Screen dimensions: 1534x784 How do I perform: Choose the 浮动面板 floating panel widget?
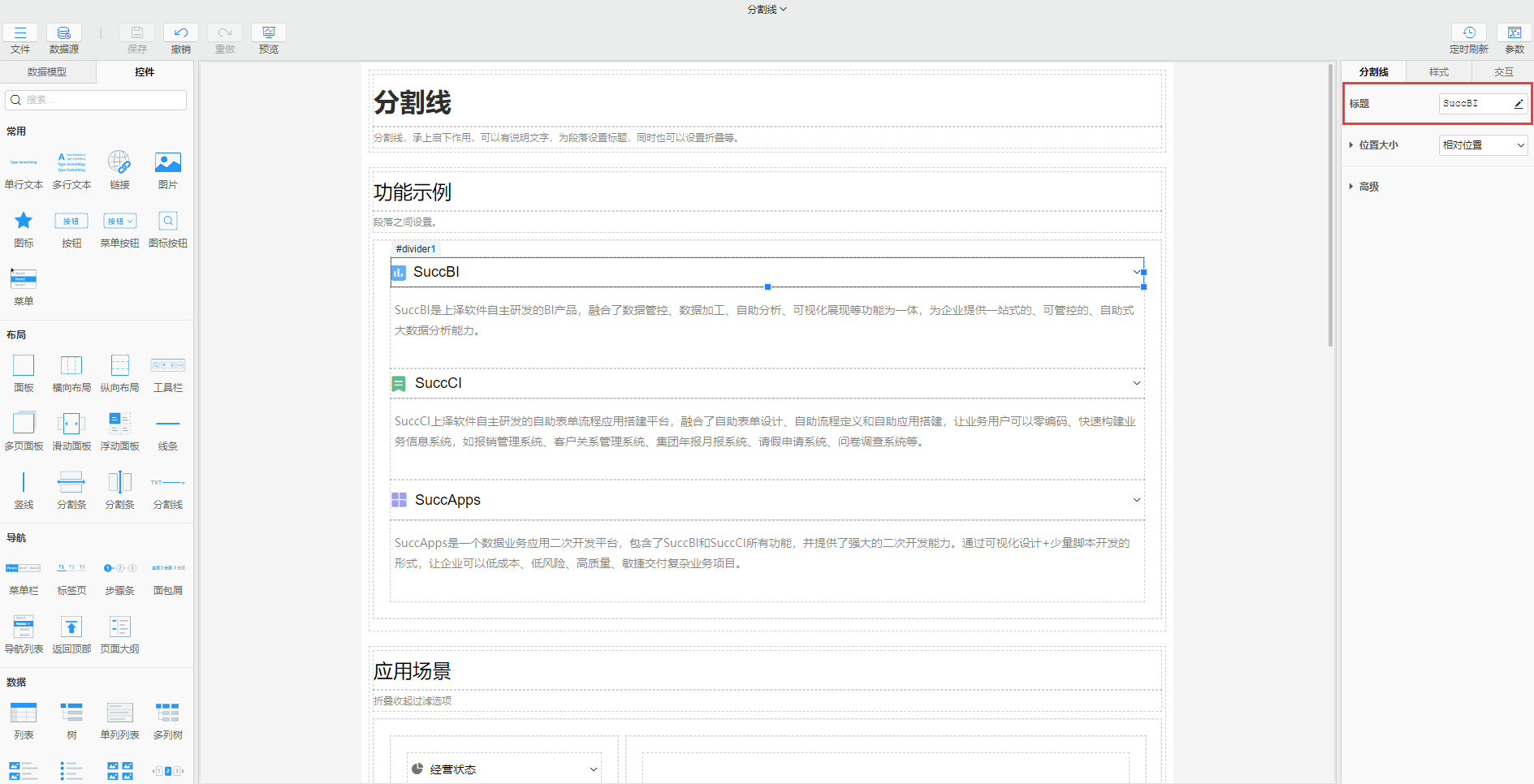pos(119,424)
